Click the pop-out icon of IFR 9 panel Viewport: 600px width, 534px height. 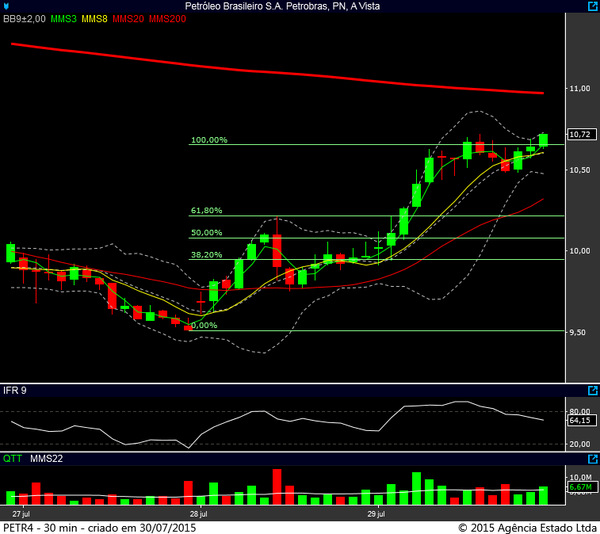coord(591,390)
